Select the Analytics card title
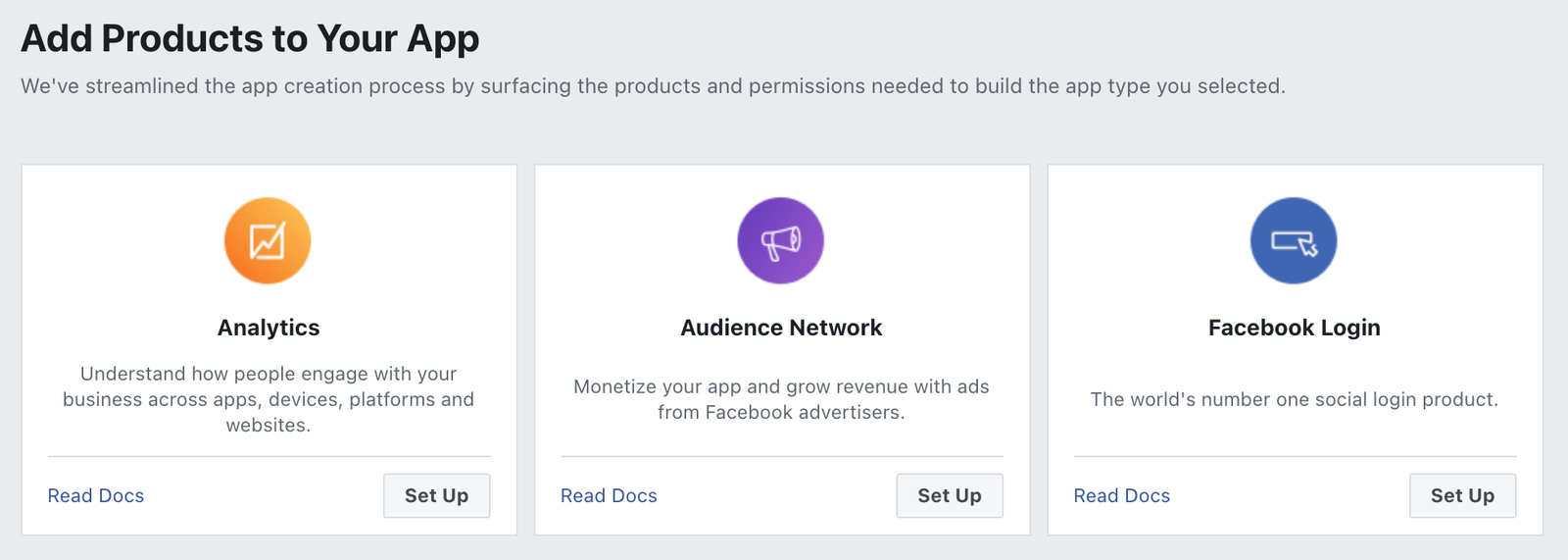The width and height of the screenshot is (1568, 560). tap(269, 328)
